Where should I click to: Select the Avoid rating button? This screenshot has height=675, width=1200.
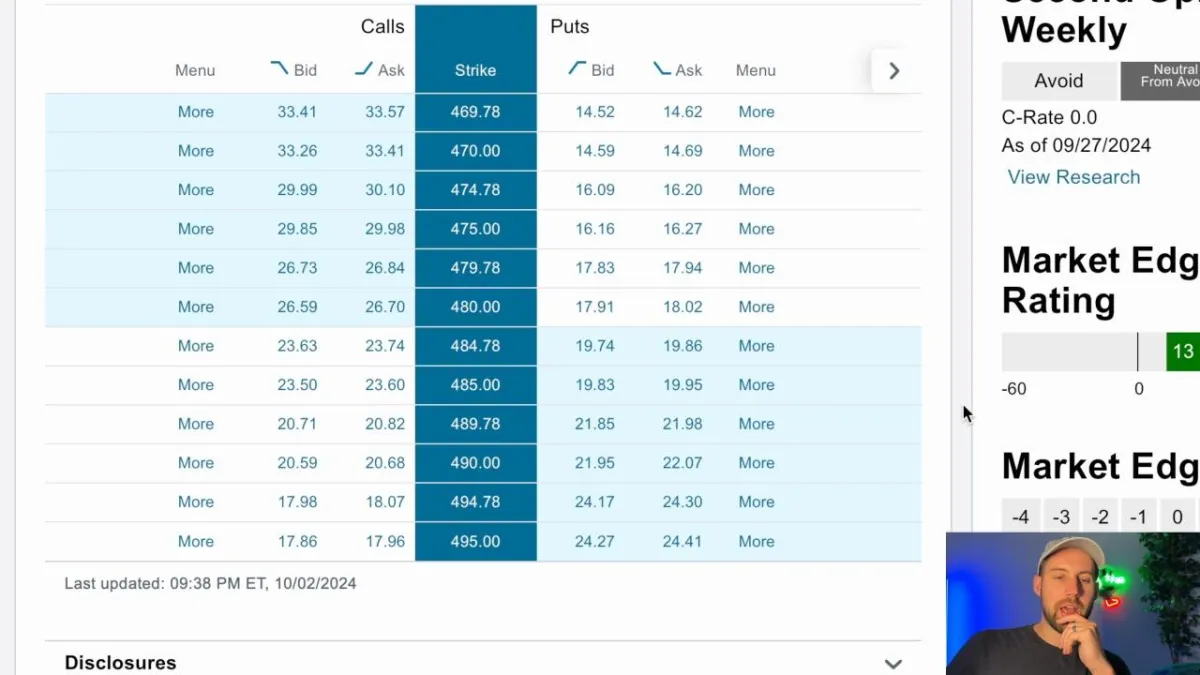1059,81
